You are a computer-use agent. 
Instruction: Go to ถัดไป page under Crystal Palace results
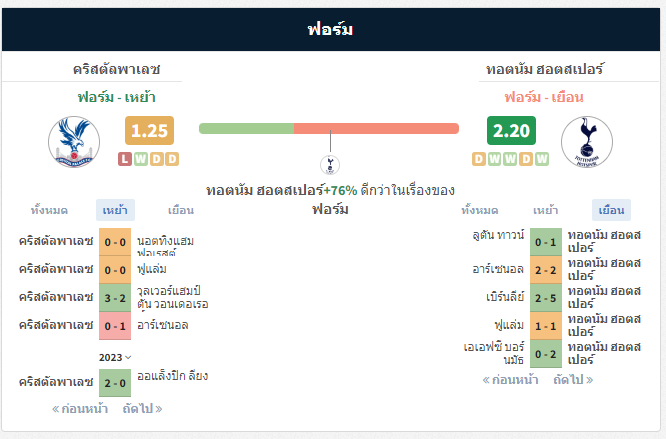(x=142, y=409)
